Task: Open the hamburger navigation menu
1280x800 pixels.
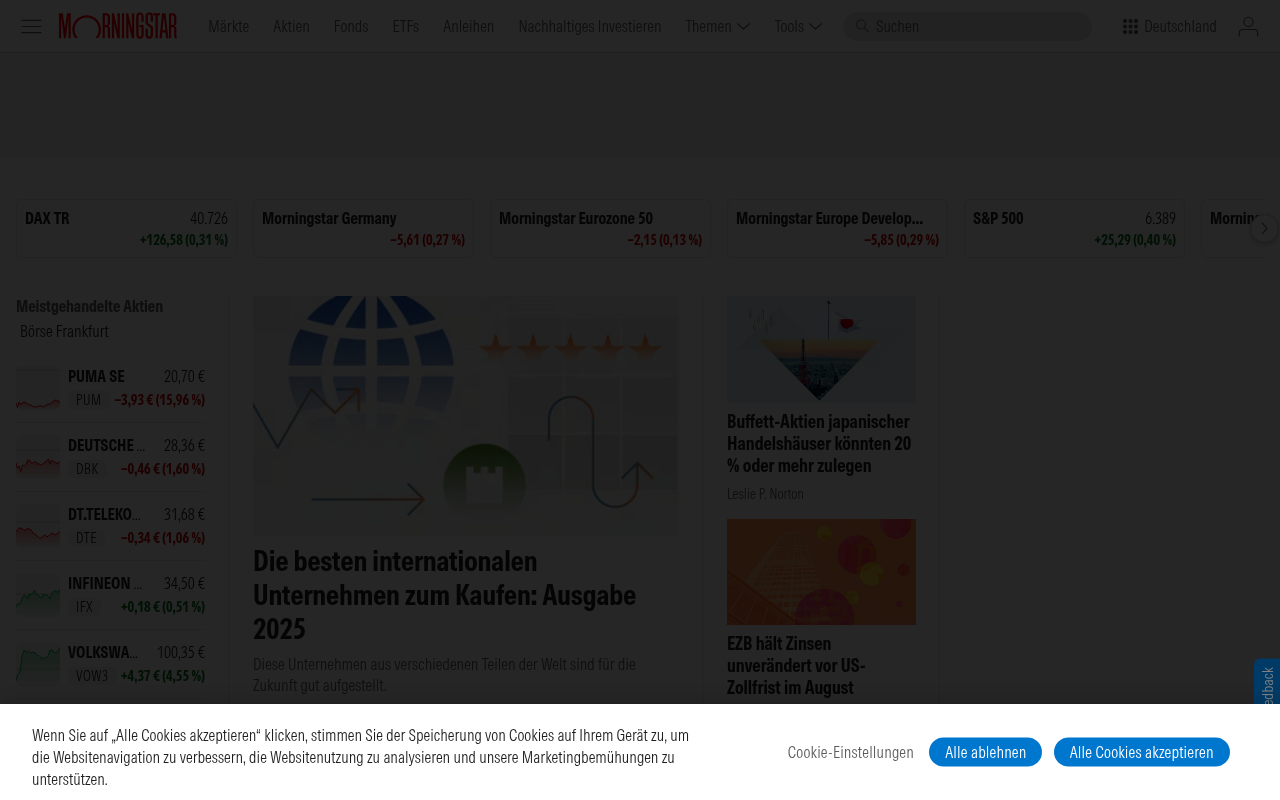Action: click(32, 26)
